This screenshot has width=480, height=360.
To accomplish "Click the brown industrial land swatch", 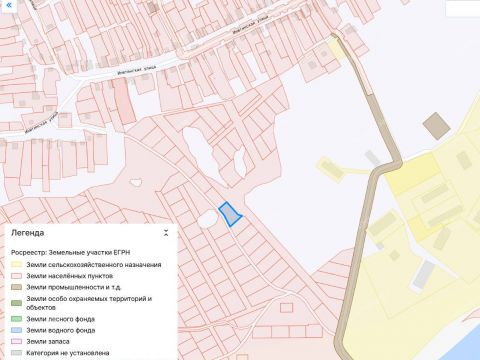I will pos(16,287).
